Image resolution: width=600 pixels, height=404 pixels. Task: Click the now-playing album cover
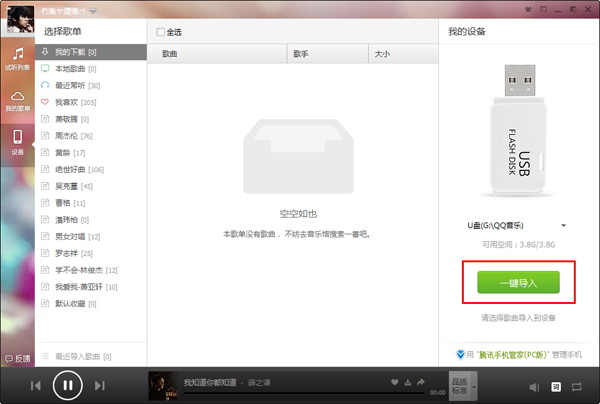163,386
